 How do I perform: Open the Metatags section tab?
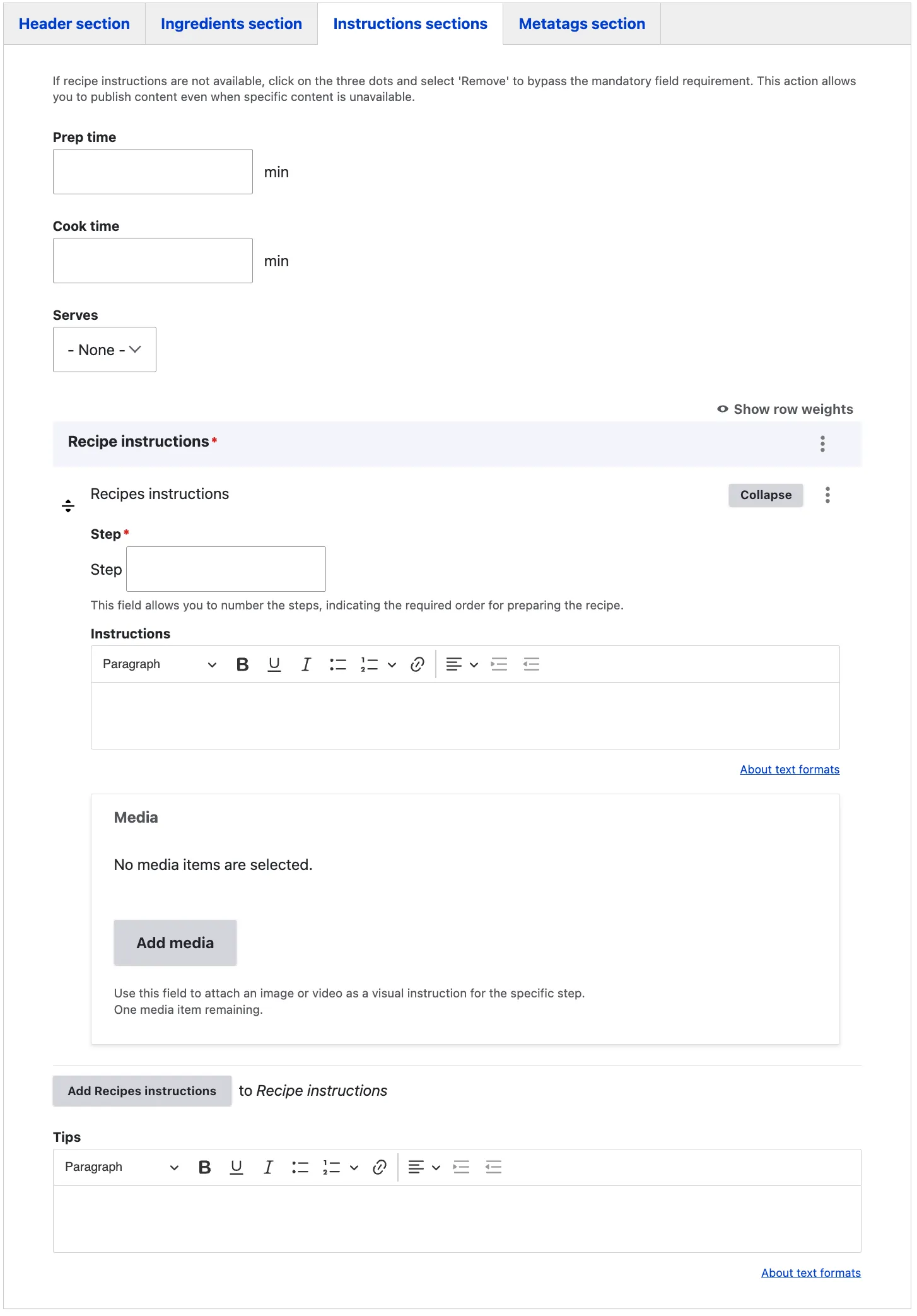[581, 24]
